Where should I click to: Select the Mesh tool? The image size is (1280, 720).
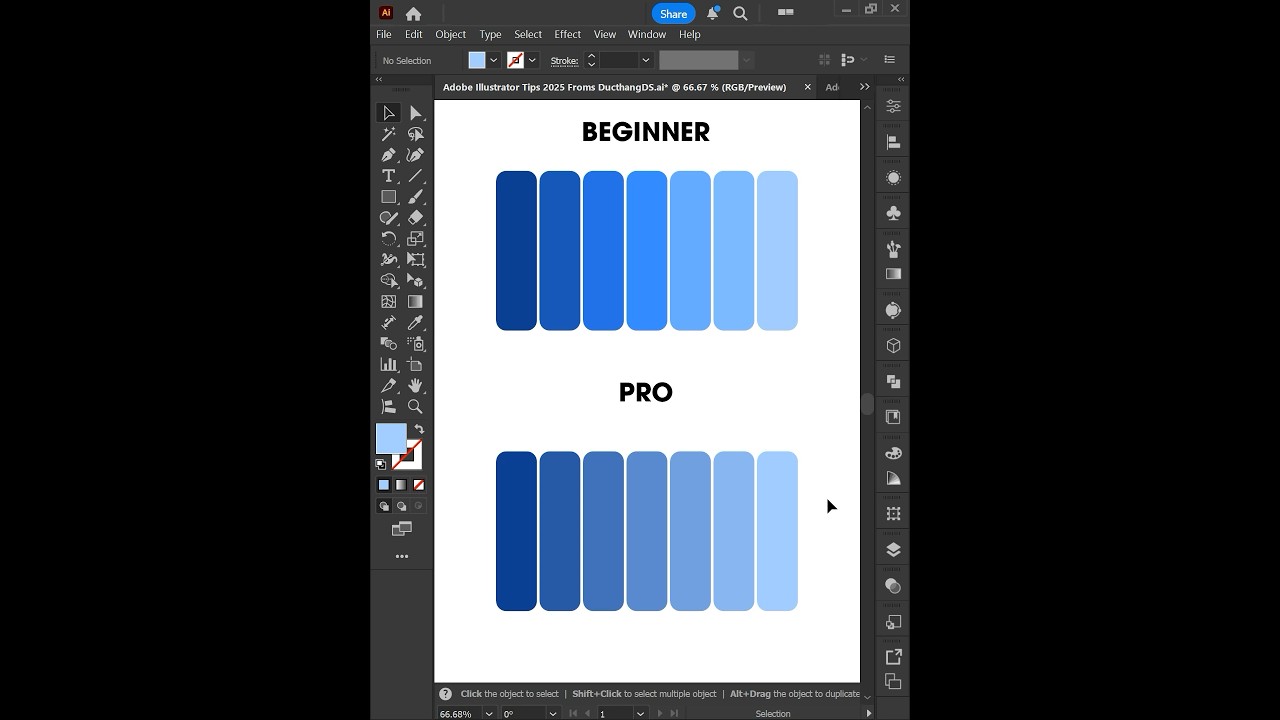389,302
